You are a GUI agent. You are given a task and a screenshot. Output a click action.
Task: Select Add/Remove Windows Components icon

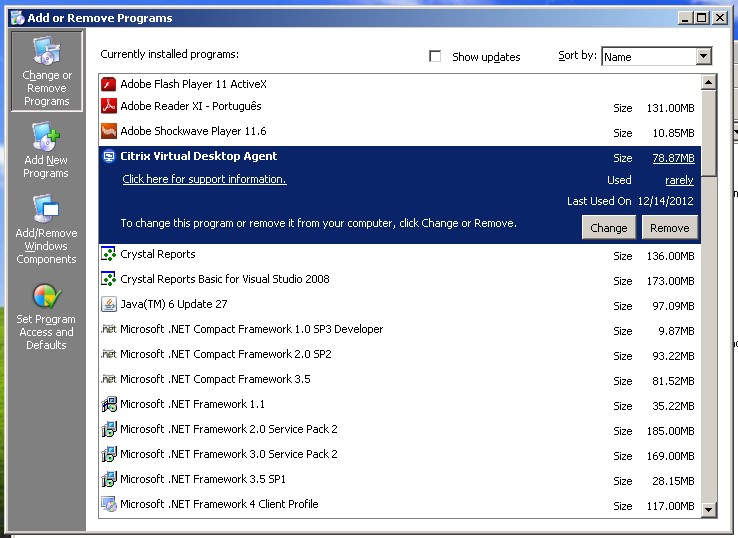point(46,210)
